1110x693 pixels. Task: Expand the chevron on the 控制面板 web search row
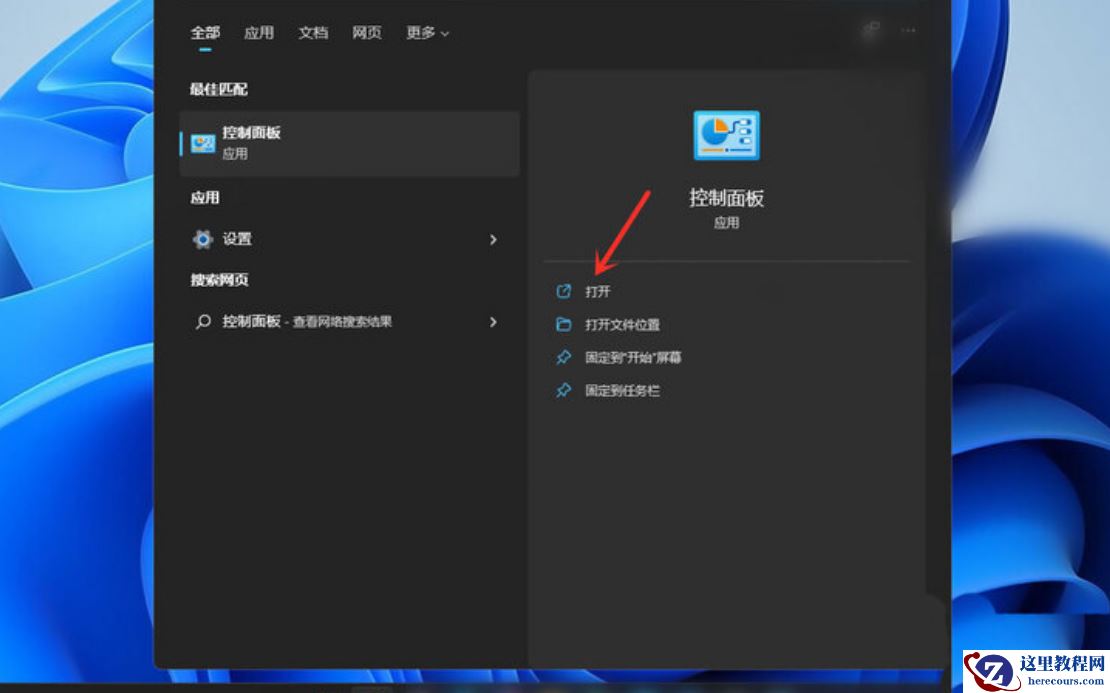click(x=492, y=322)
